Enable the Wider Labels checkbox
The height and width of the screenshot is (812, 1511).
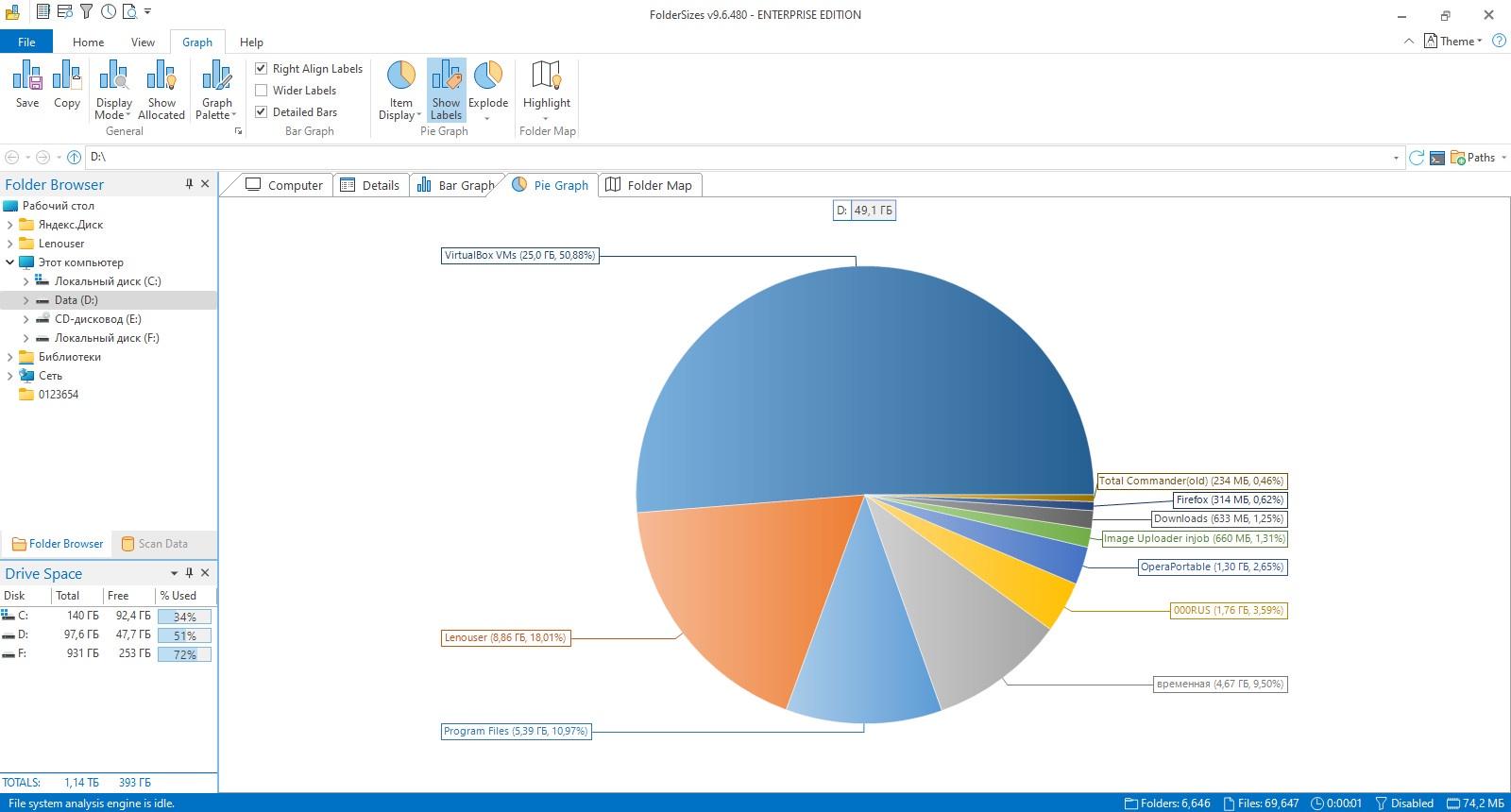click(262, 91)
